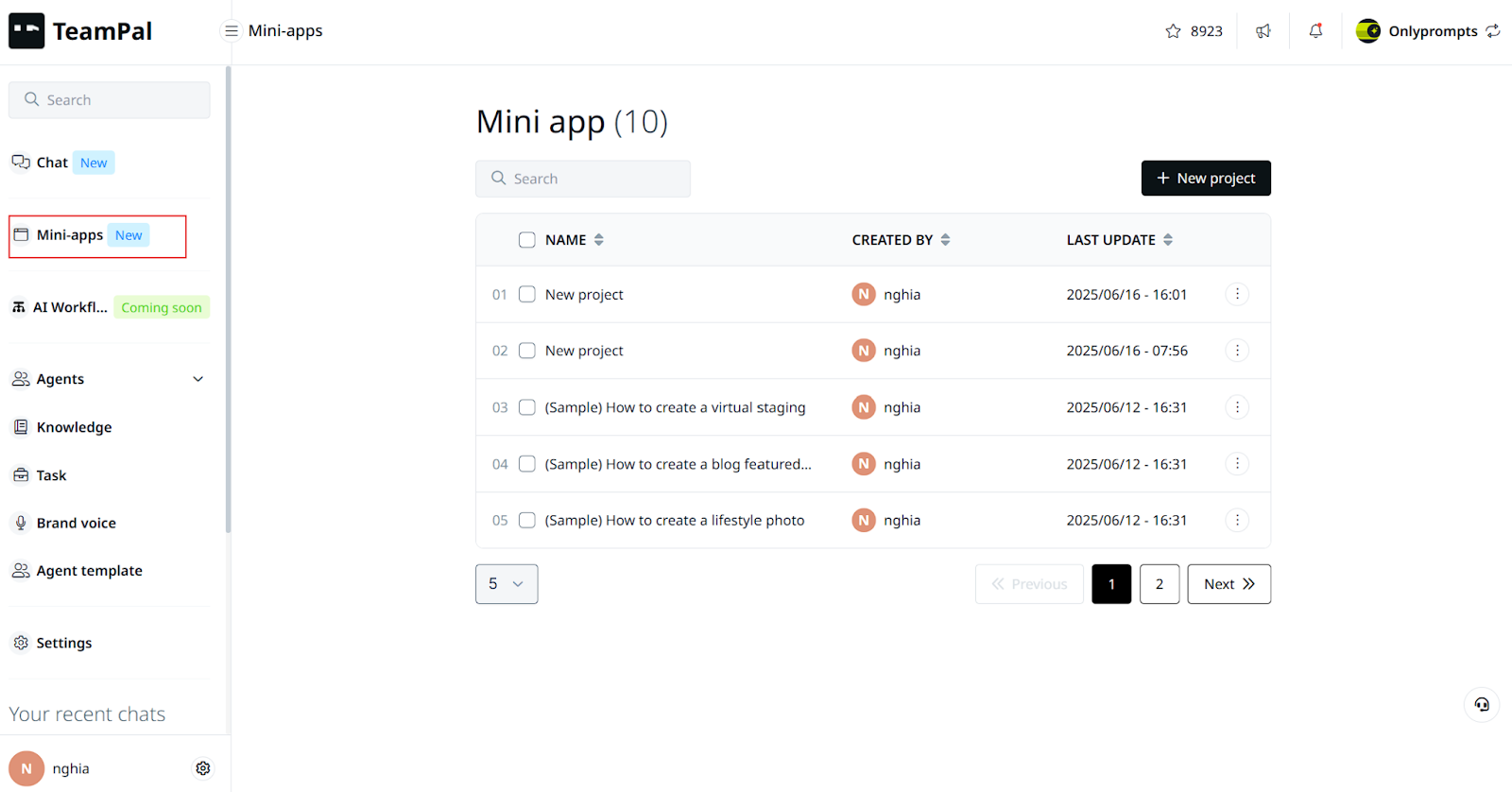Open the notifications bell icon
This screenshot has width=1512, height=792.
(1315, 31)
